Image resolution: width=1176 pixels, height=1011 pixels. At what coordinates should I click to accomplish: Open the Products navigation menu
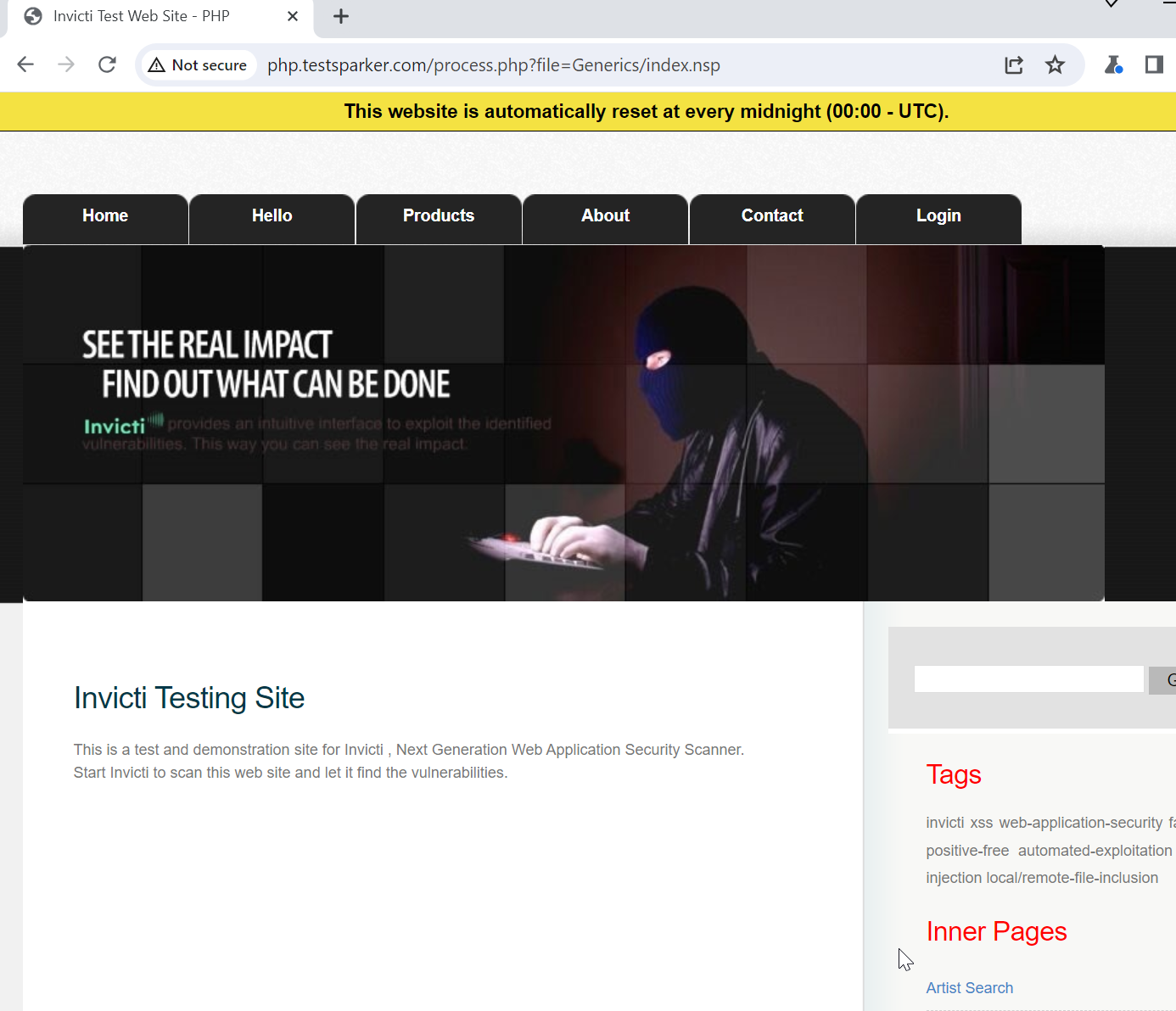[x=438, y=216]
